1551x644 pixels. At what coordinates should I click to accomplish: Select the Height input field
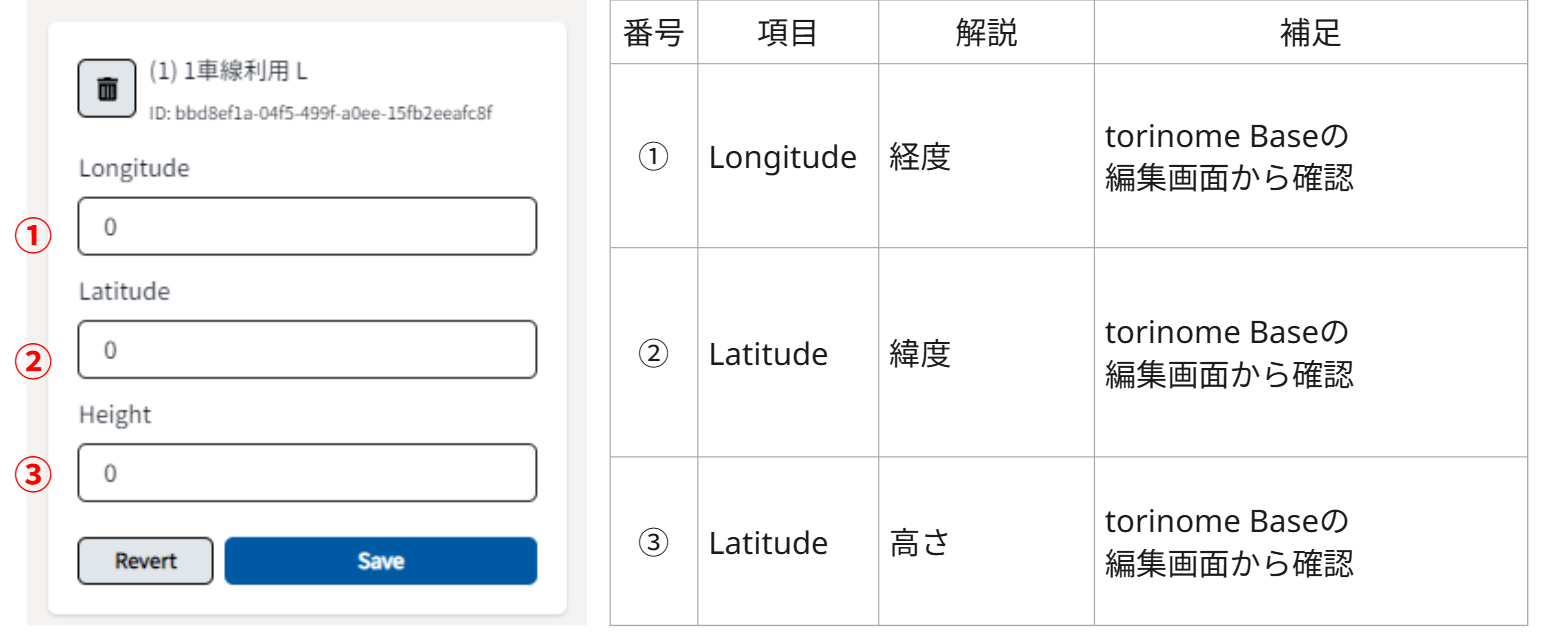click(307, 472)
